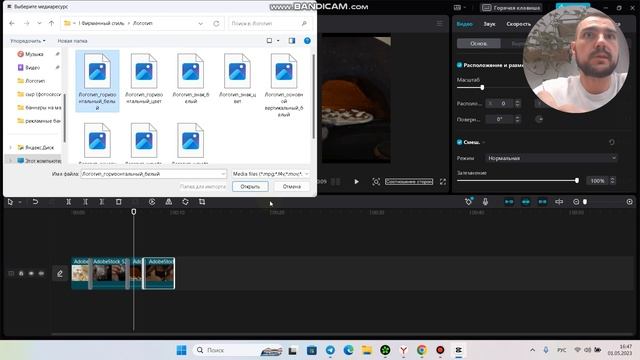Rotate the selected clip

point(185,202)
